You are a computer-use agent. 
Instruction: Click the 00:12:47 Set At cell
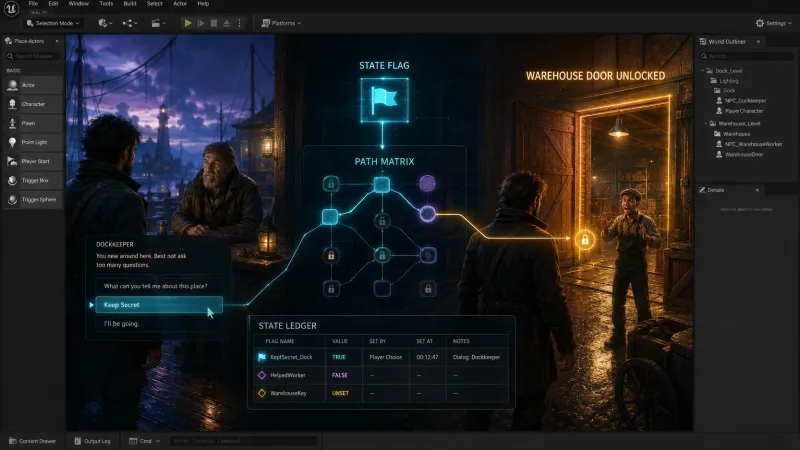click(427, 357)
